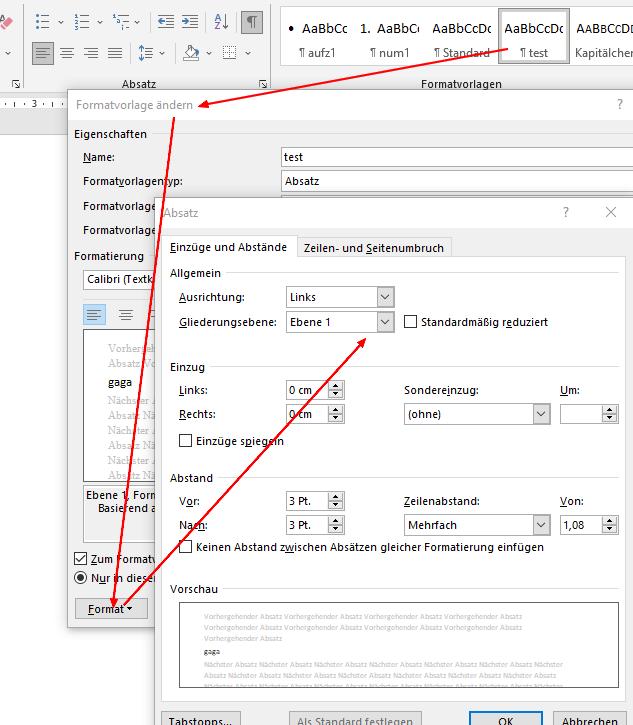Switch to Zeilen- und Seitenumbruch tab
633x725 pixels.
tap(374, 247)
